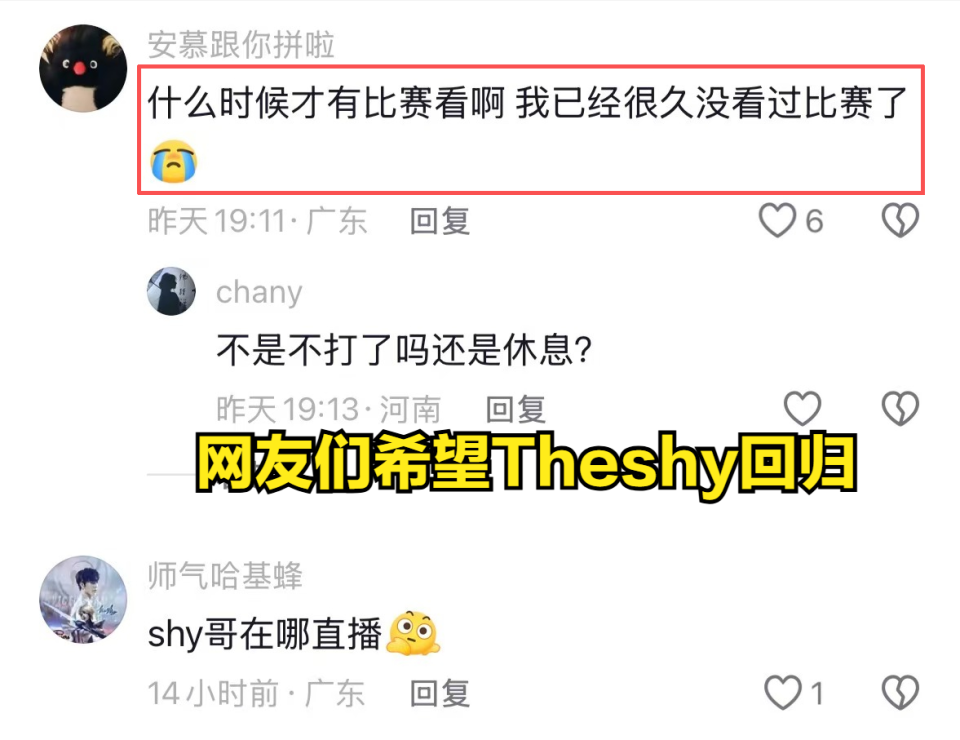Open chany's profile avatar
The image size is (960, 740).
(171, 291)
